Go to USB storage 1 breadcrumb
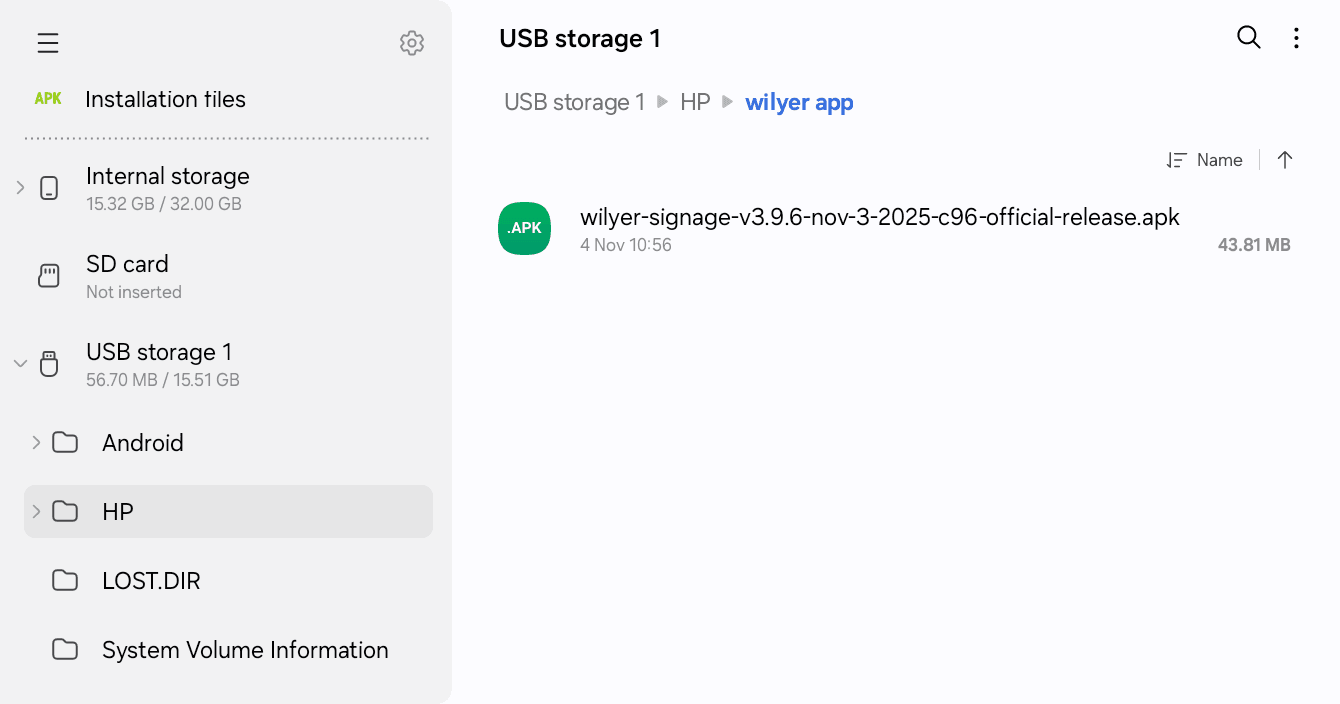This screenshot has width=1340, height=704. click(x=574, y=102)
